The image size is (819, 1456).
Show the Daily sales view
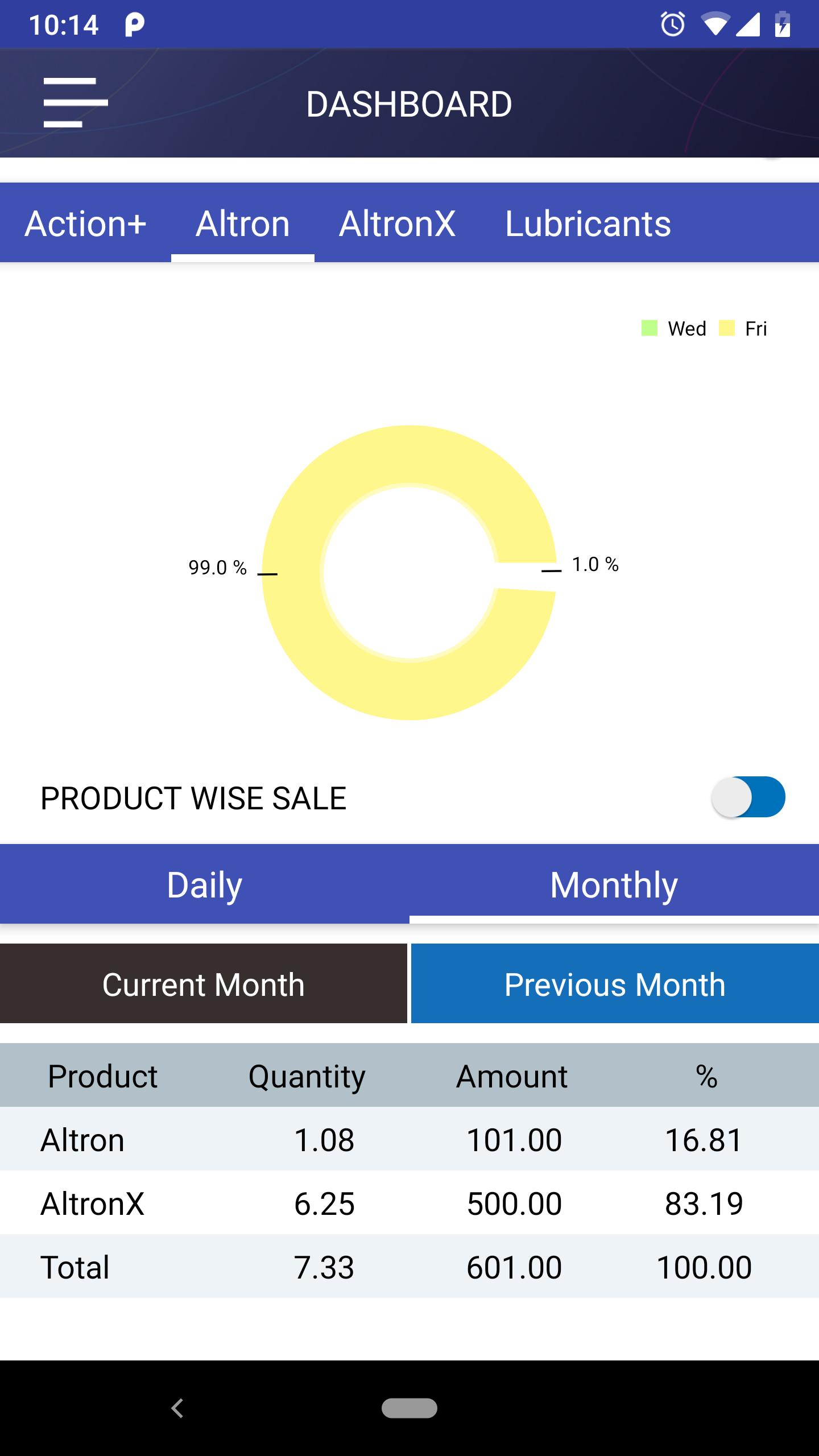[205, 884]
